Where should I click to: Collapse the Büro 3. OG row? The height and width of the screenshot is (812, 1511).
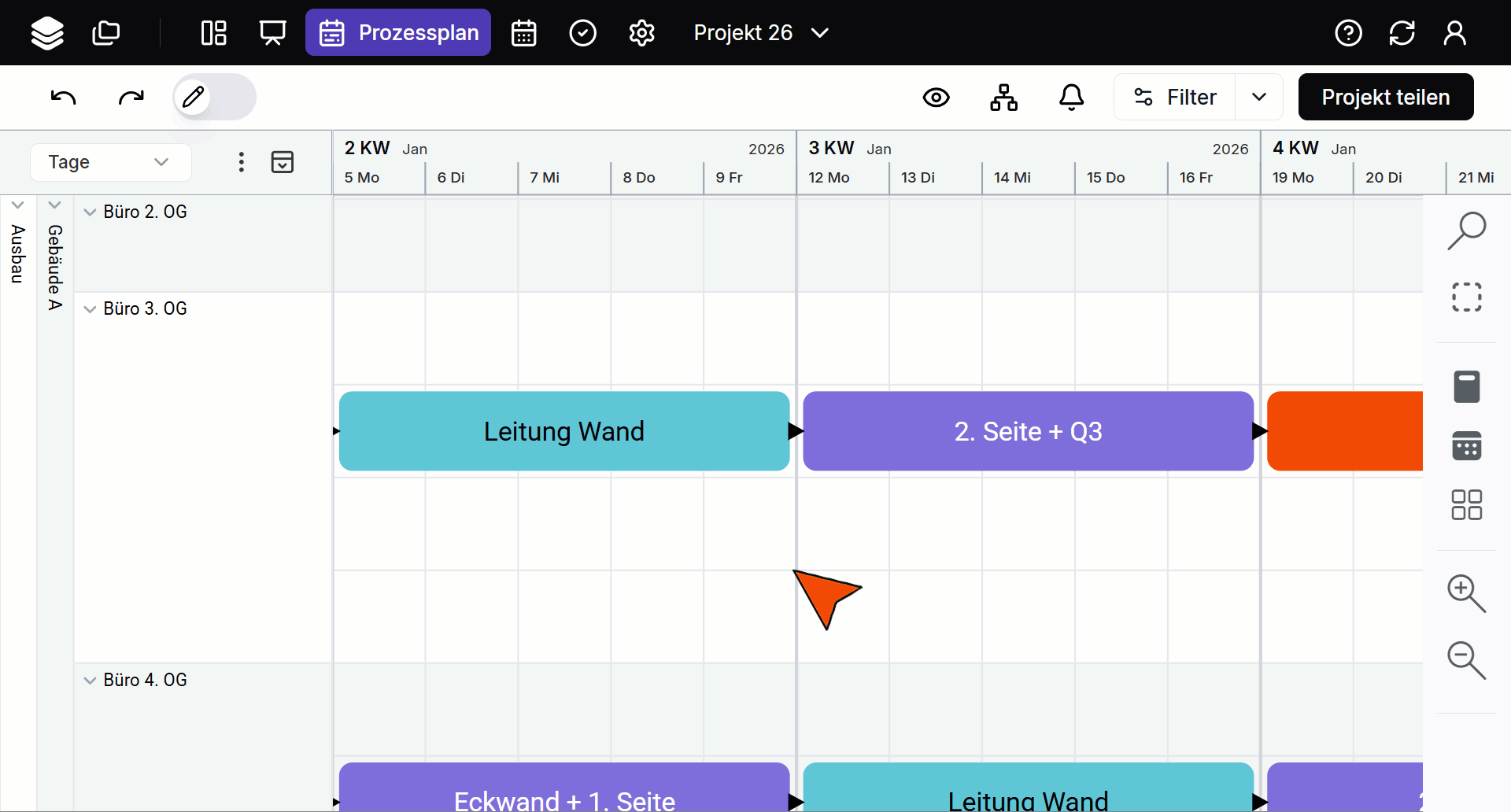click(x=90, y=309)
